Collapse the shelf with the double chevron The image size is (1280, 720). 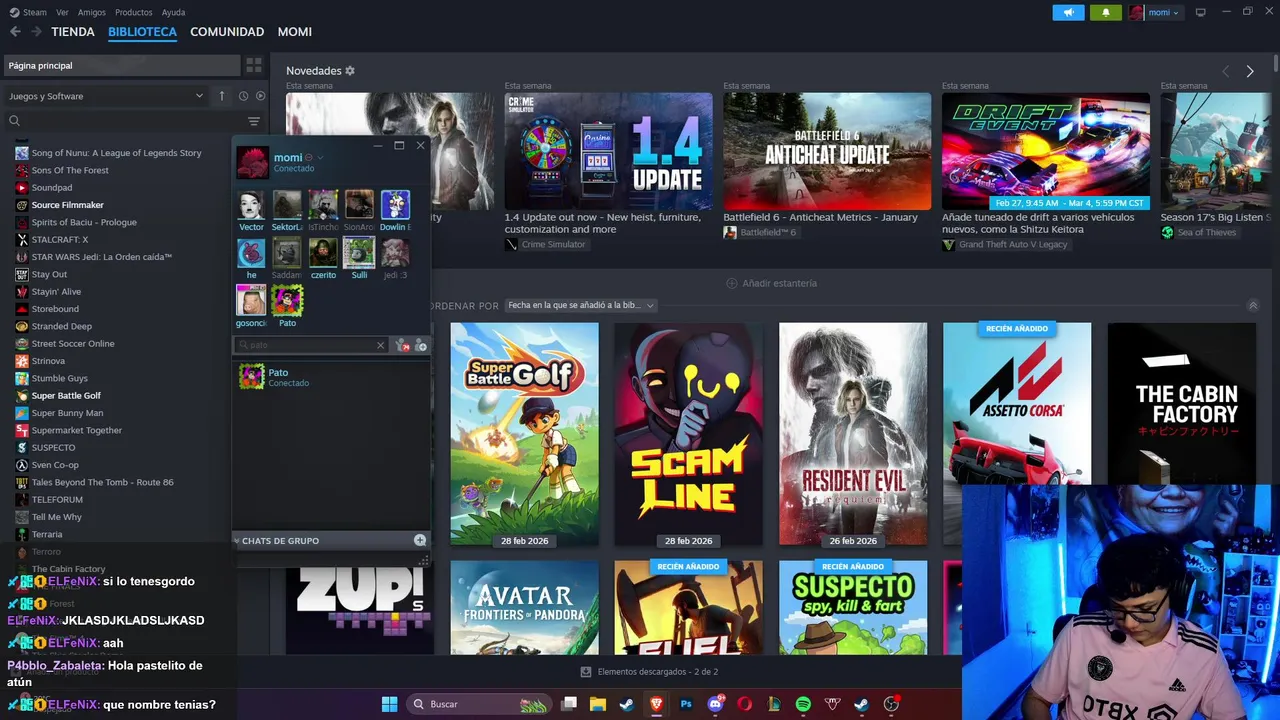coord(1253,305)
